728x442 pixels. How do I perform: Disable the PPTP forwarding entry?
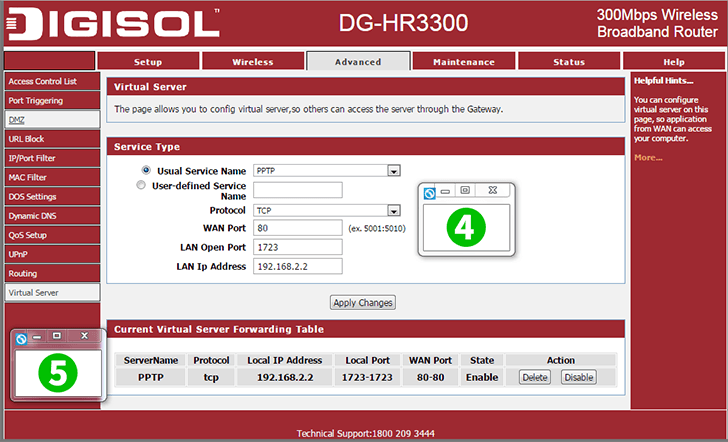[x=578, y=377]
